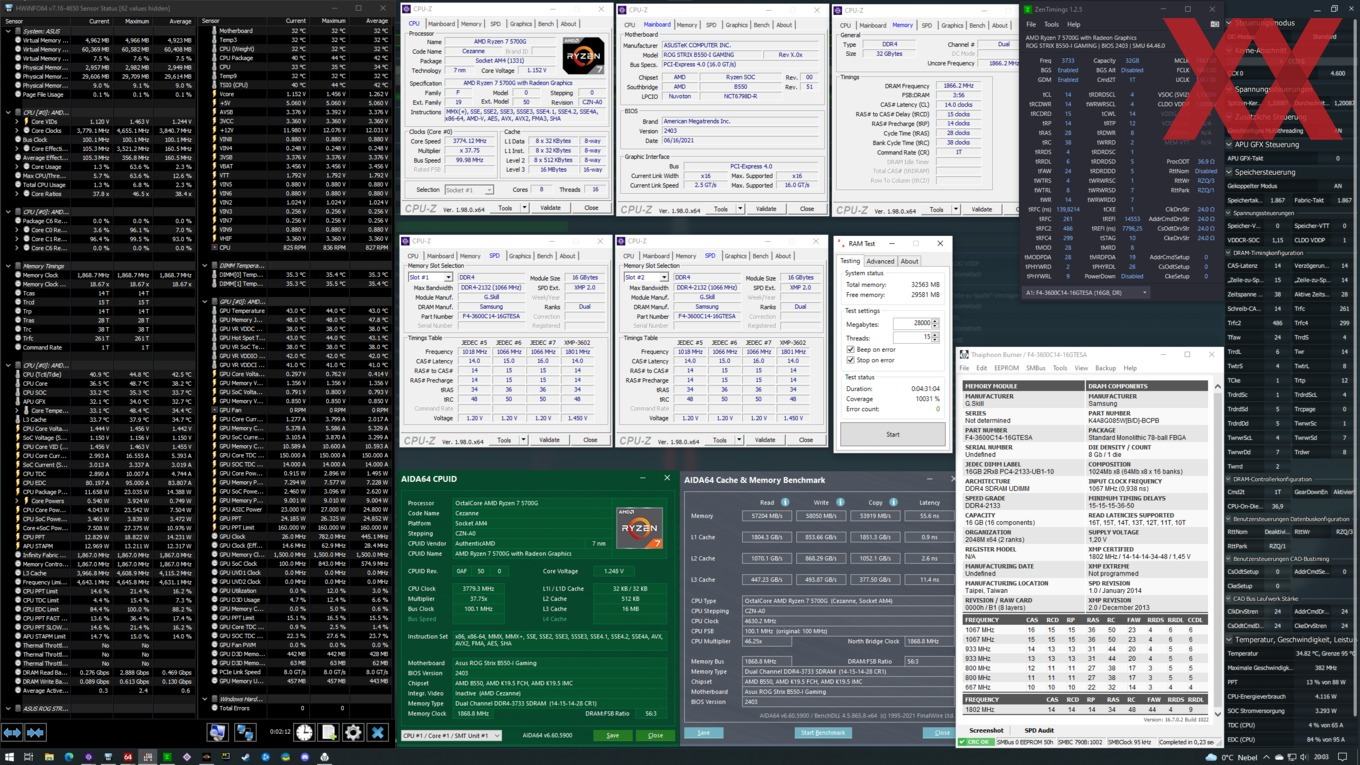Open SMBus menu in Thaiphoon Burner
The image size is (1360, 765).
pos(1036,368)
